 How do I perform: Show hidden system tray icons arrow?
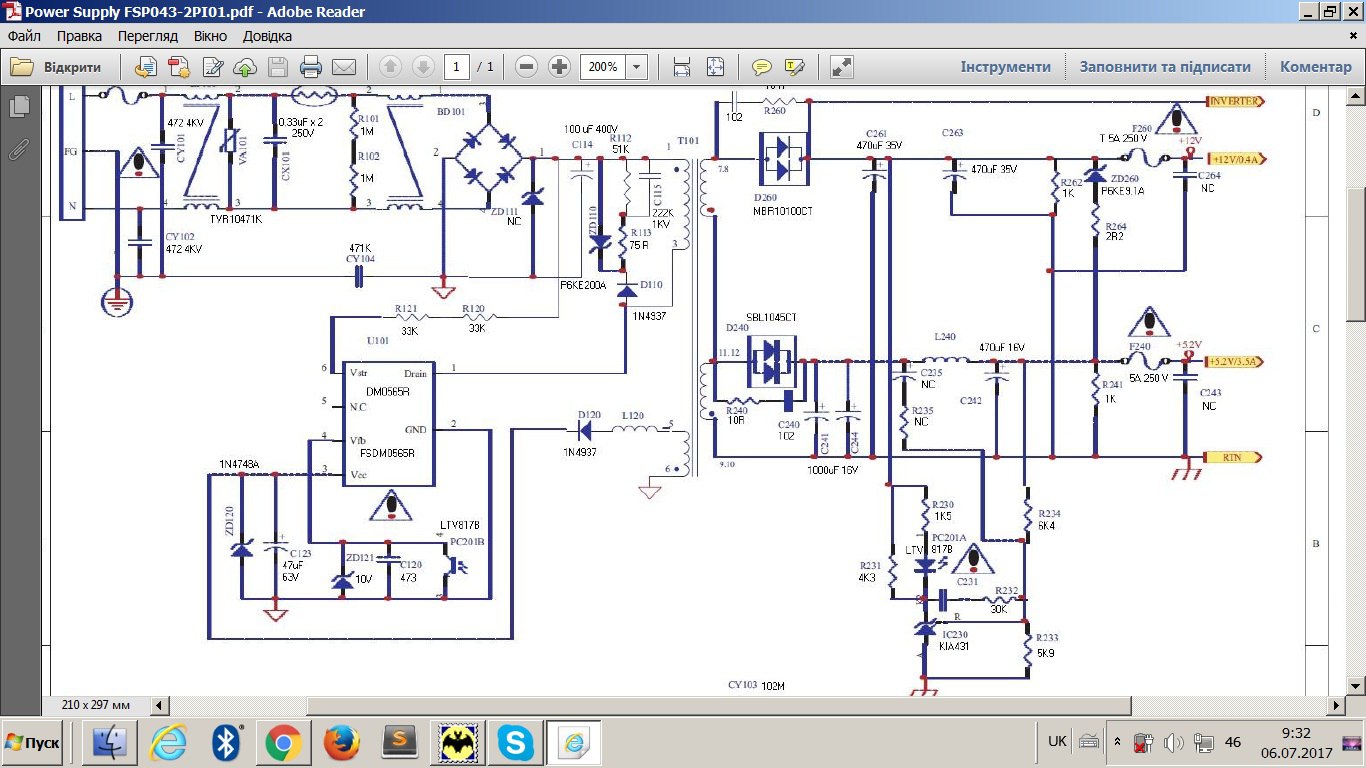pyautogui.click(x=1117, y=743)
